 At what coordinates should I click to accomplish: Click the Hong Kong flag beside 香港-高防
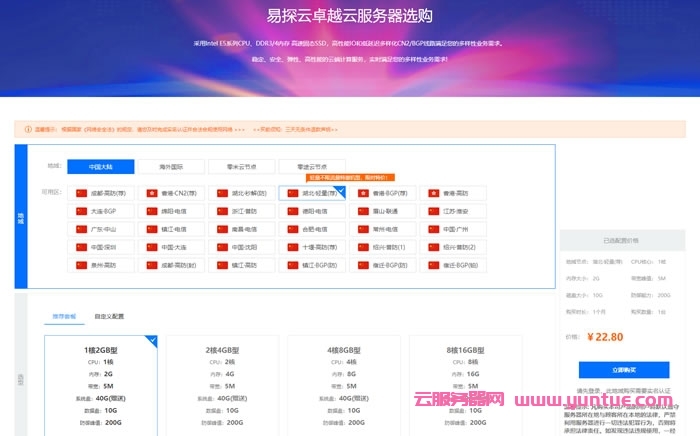coord(434,193)
